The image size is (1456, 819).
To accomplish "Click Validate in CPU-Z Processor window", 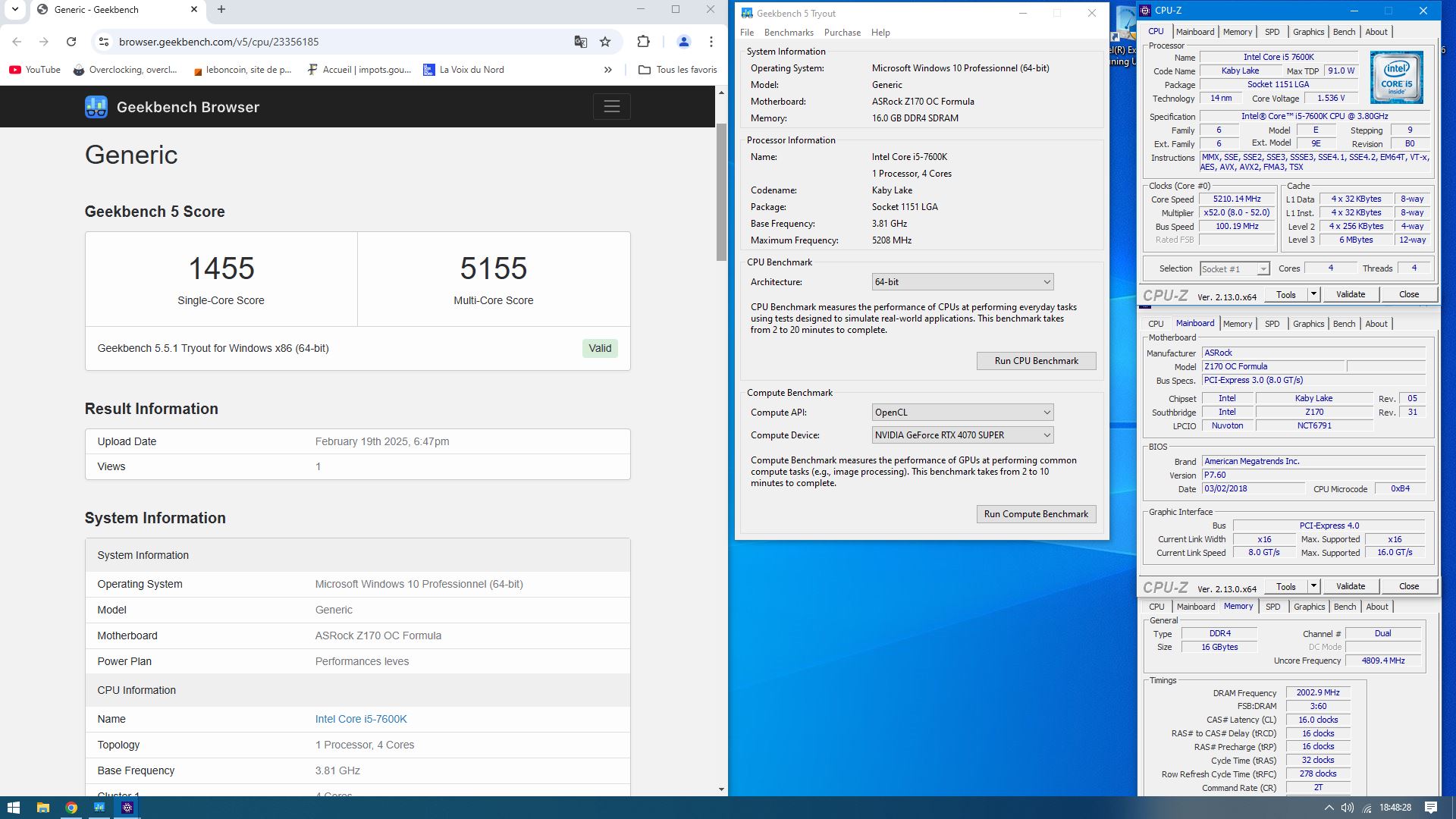I will tap(1350, 294).
